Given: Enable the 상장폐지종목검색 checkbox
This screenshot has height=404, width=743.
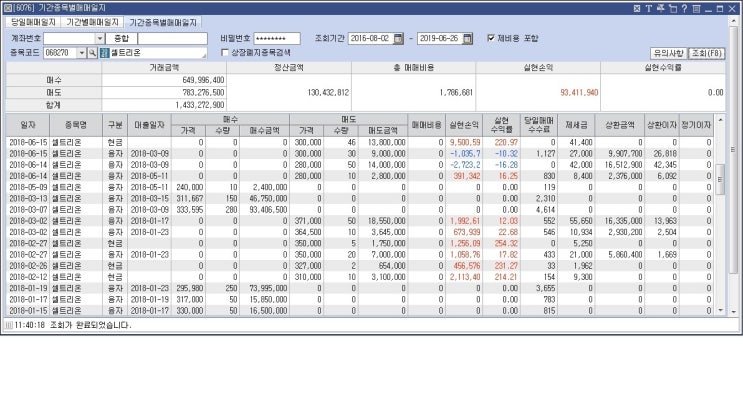Looking at the screenshot, I should (225, 53).
